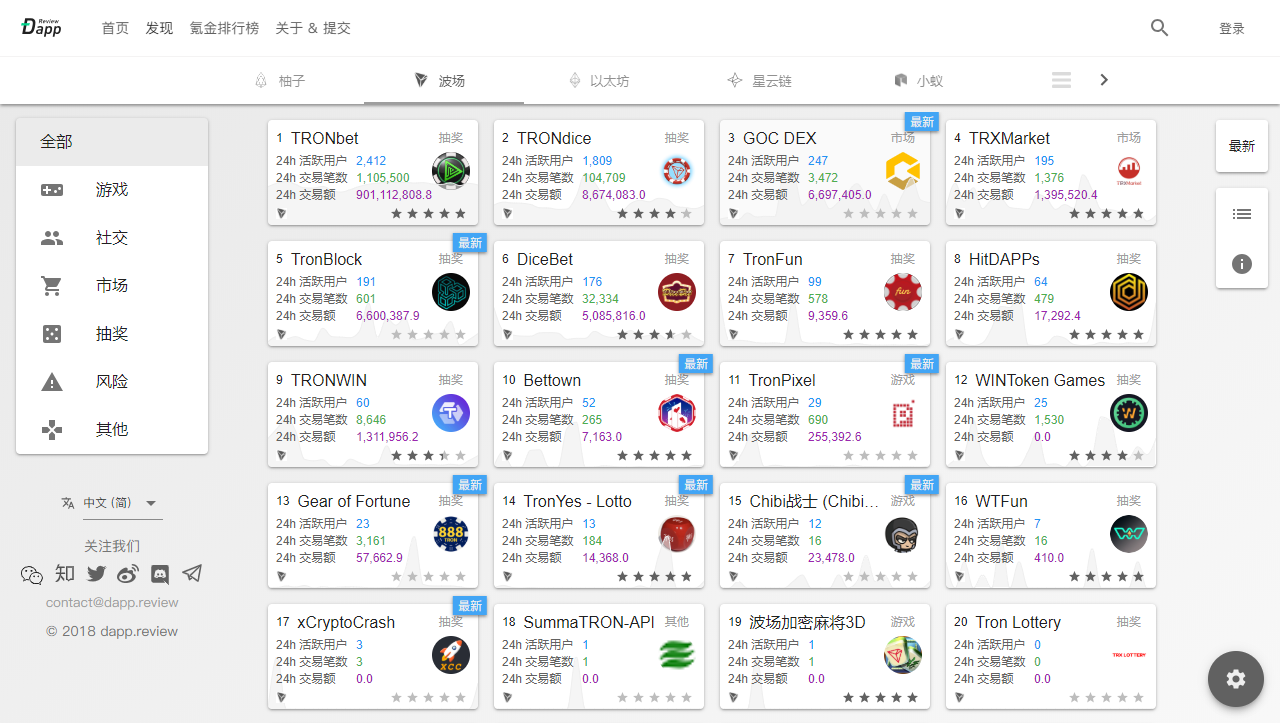Filter by 市场 category
1280x723 pixels.
coord(112,286)
